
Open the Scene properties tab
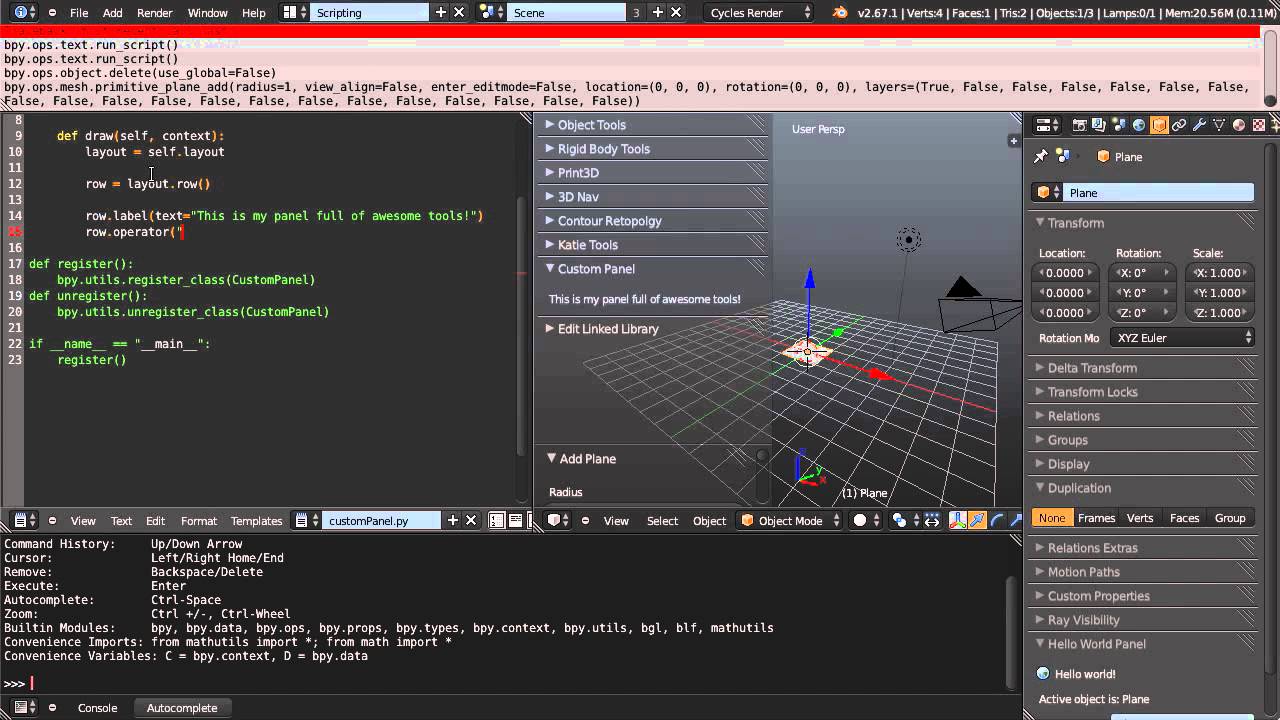coord(1120,125)
